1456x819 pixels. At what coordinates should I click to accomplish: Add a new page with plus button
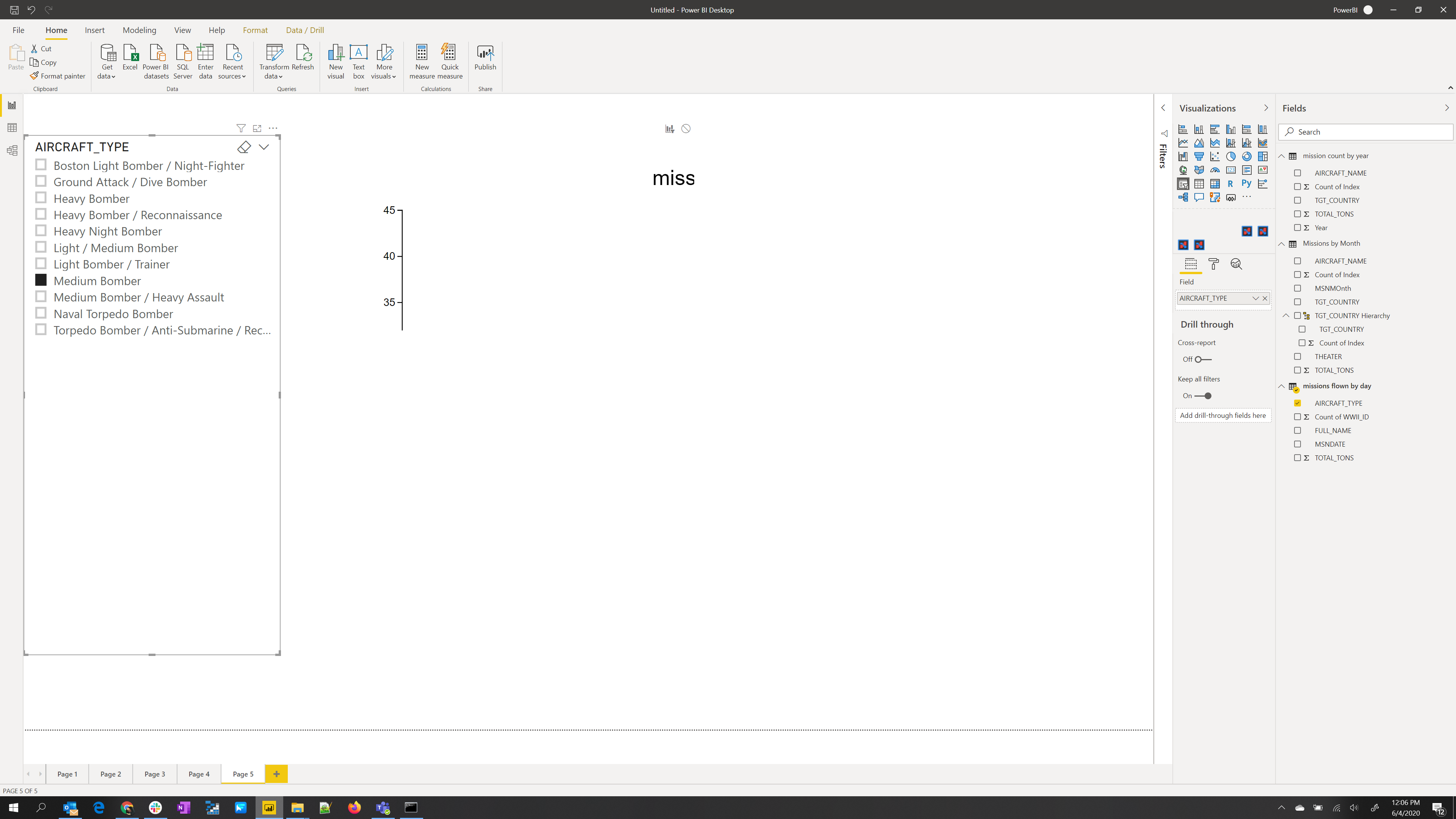[276, 774]
